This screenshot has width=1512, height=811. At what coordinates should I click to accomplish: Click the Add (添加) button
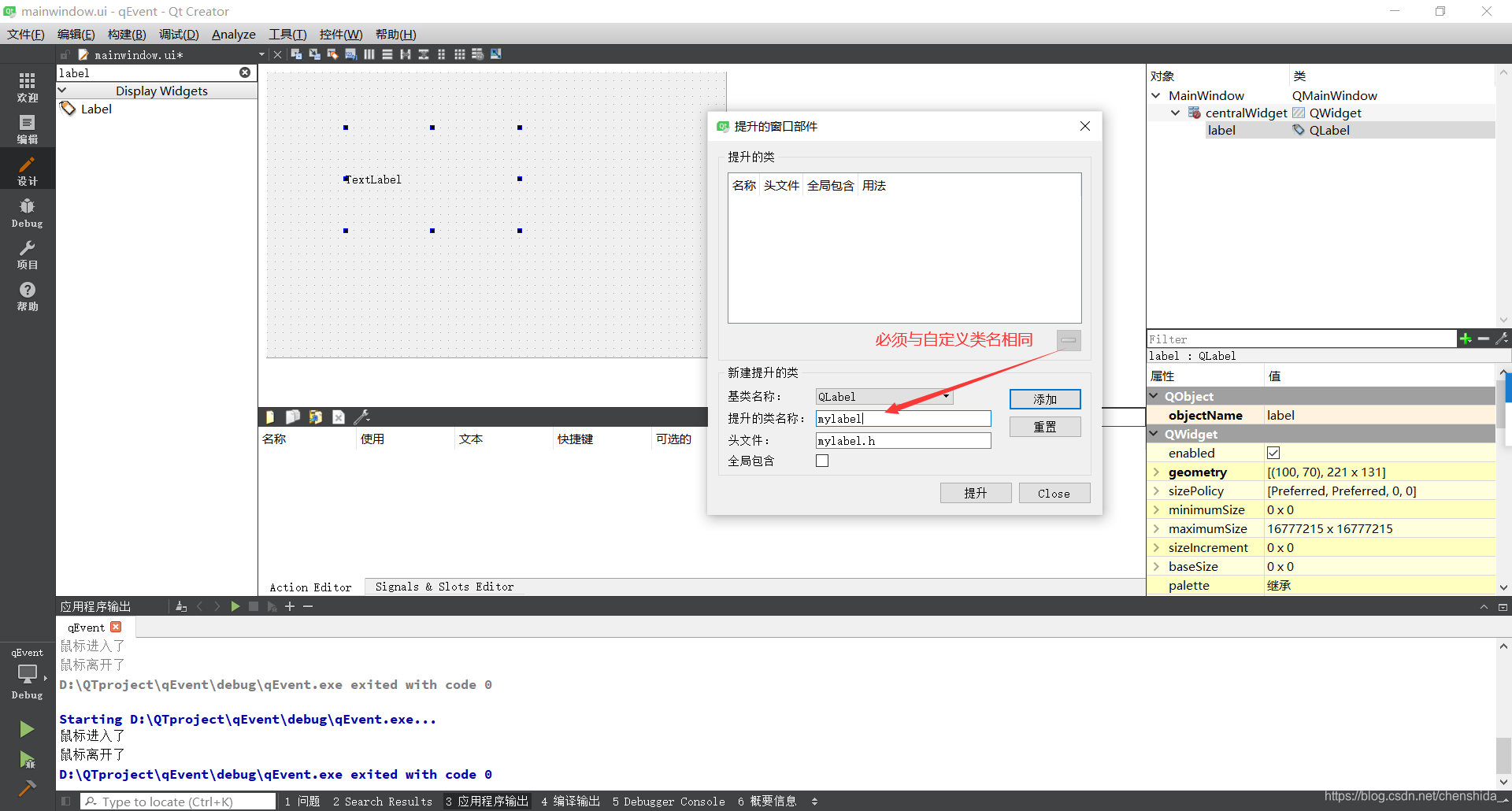click(1045, 399)
